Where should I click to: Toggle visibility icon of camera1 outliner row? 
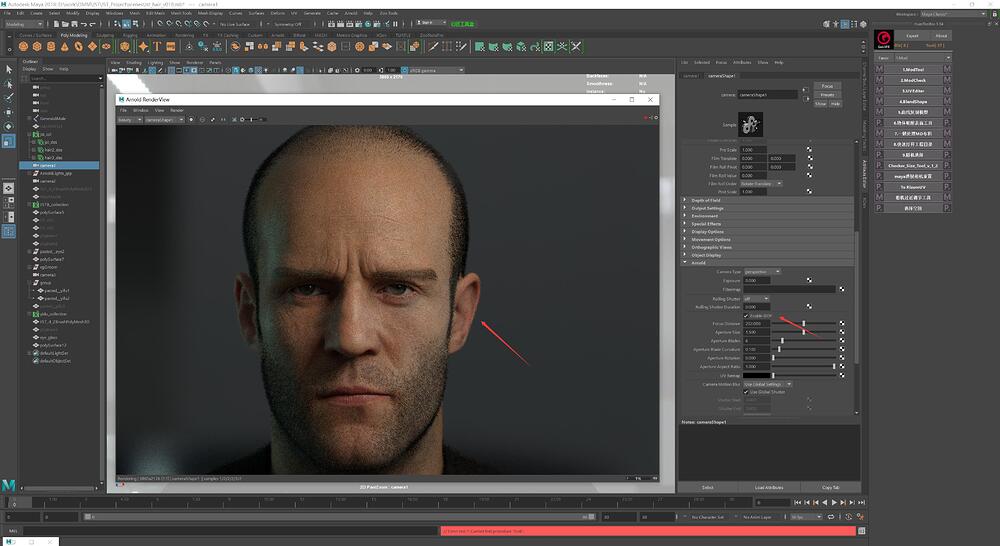tap(36, 165)
